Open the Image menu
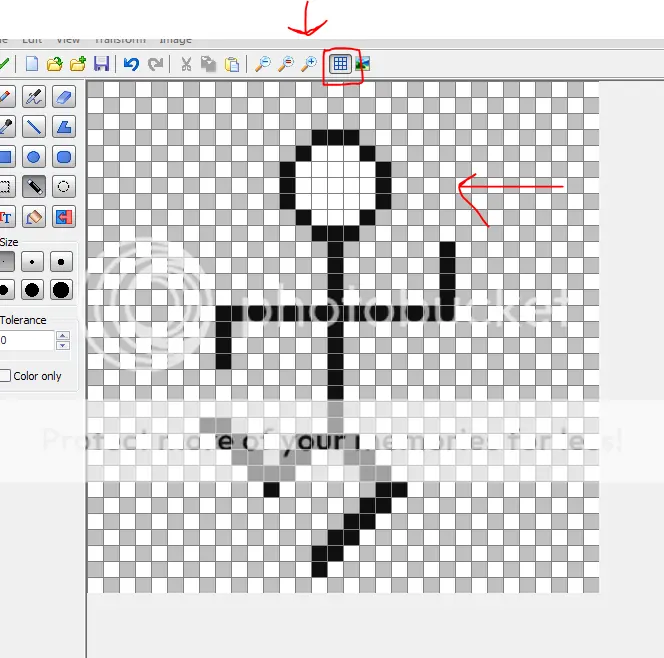The image size is (664, 658). (x=175, y=40)
